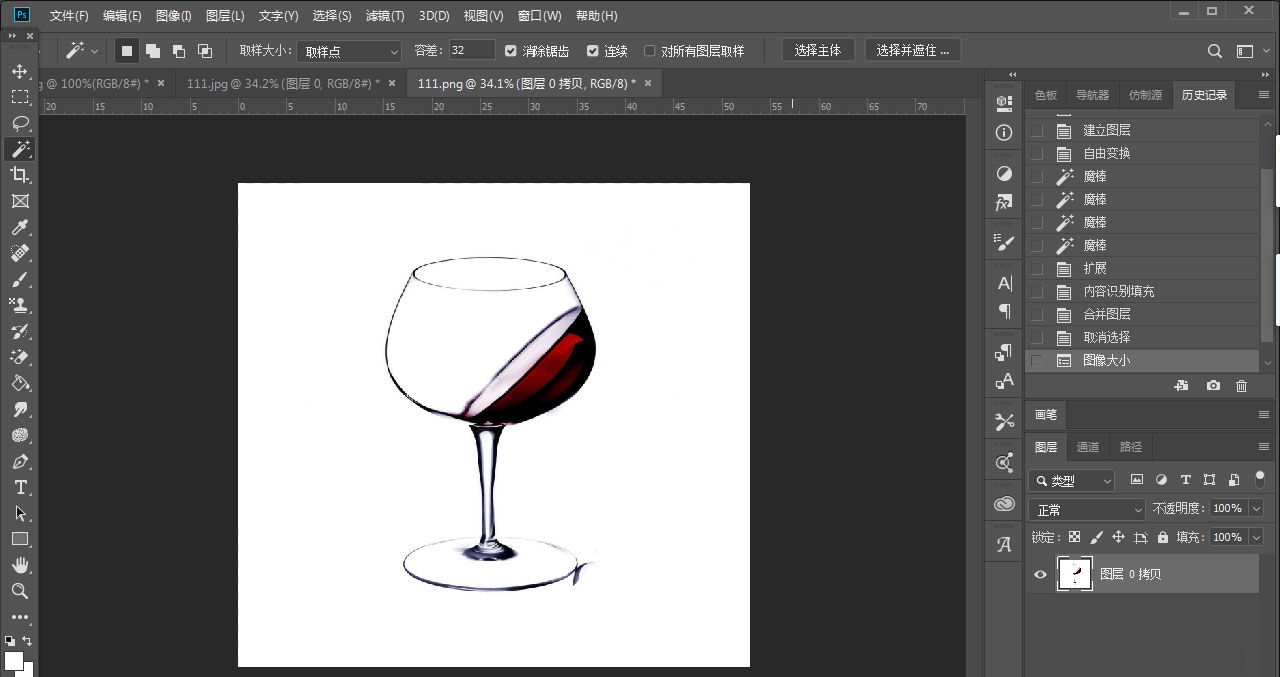This screenshot has height=677, width=1280.
Task: Open the History panel flyout menu
Action: pos(1263,95)
